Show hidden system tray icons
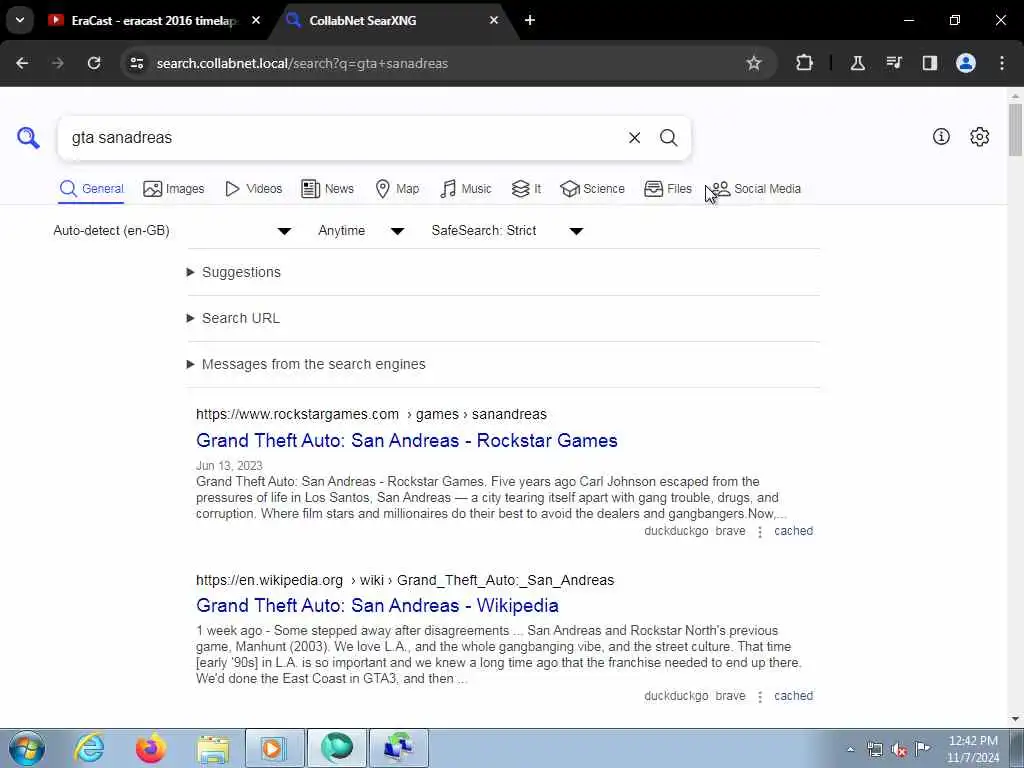 click(x=850, y=749)
